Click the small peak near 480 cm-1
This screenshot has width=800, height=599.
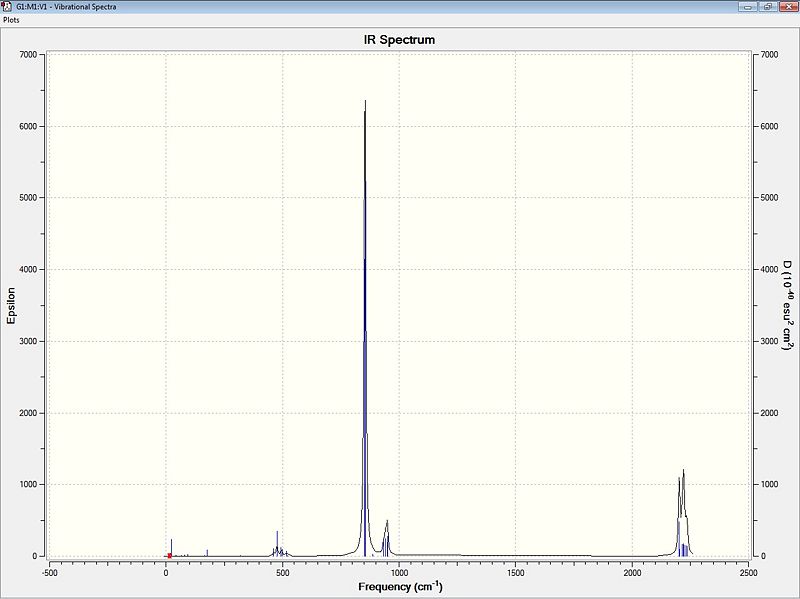coord(277,544)
